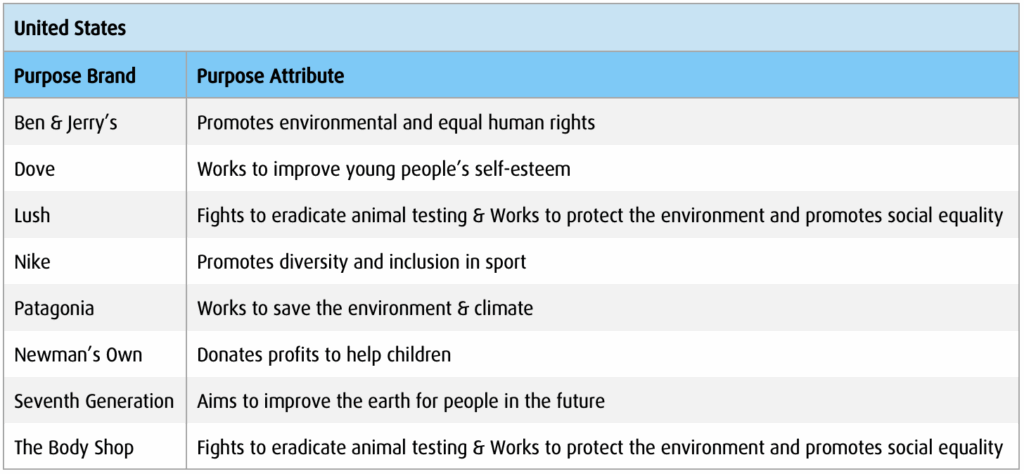
Task: Click "Promotes environmental and equal human rights" text
Action: (396, 123)
